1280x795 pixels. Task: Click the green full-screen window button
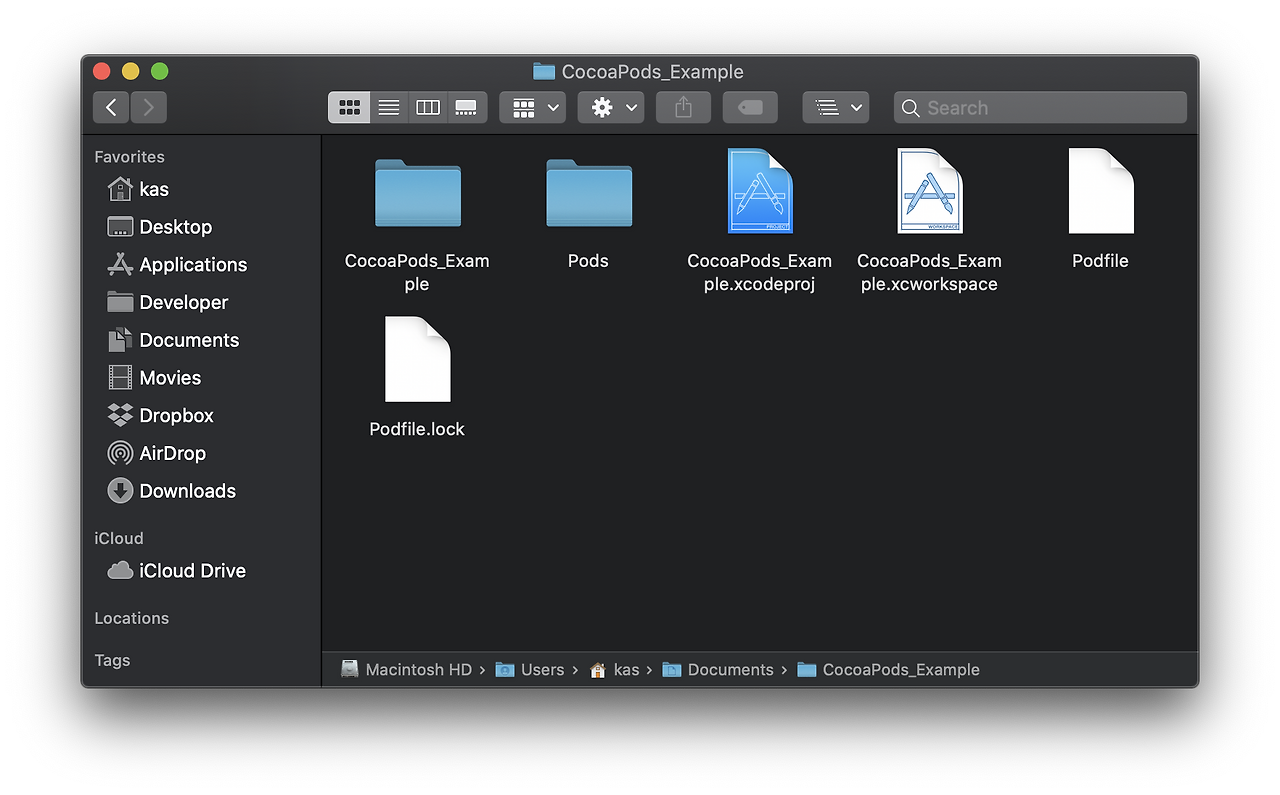pyautogui.click(x=159, y=71)
